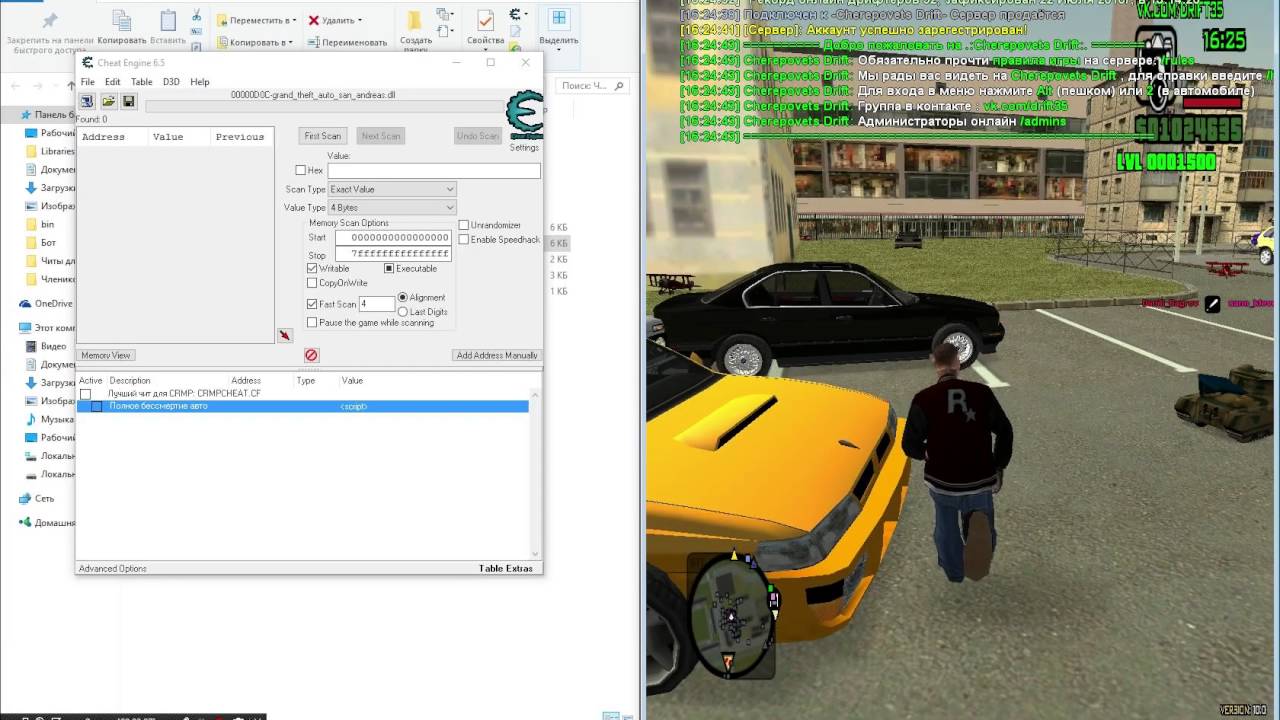Screen dimensions: 1280x720
Task: Click the Homegroup icon in sidebar
Action: (25, 522)
